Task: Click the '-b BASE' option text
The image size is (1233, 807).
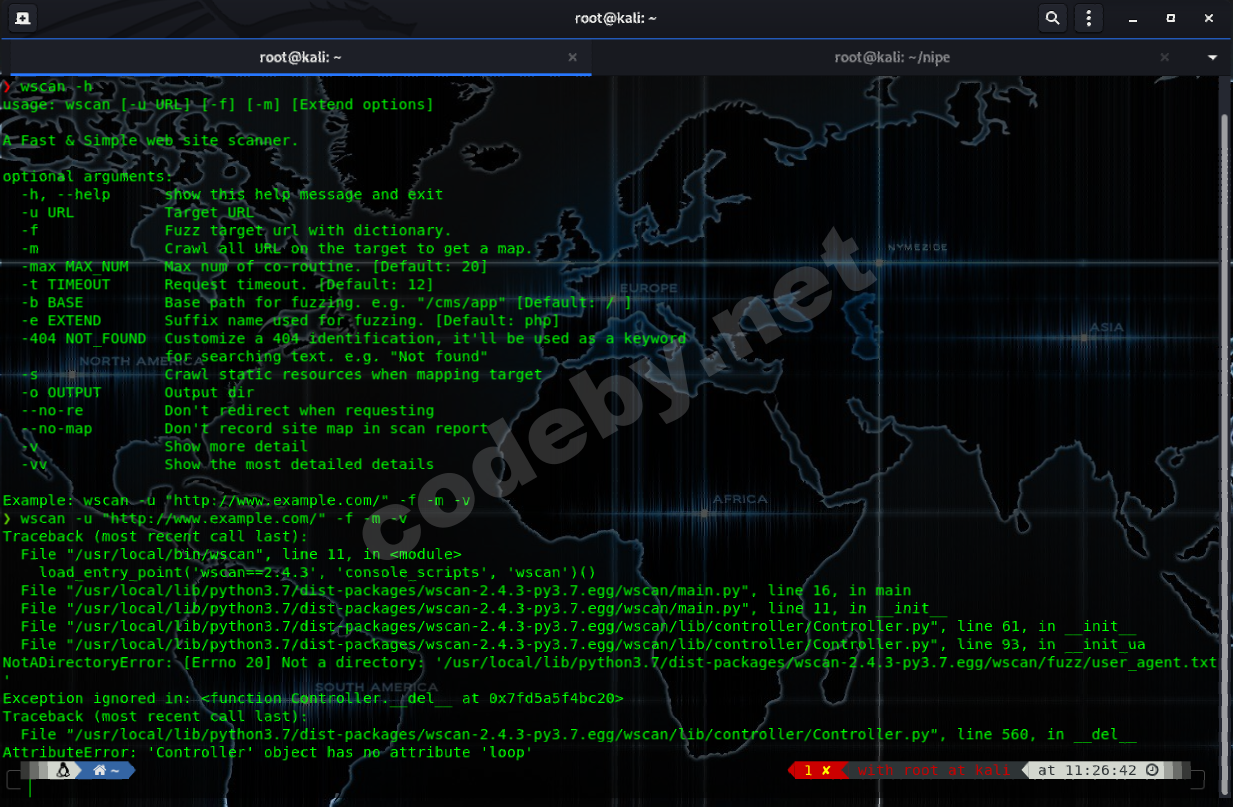Action: [52, 302]
